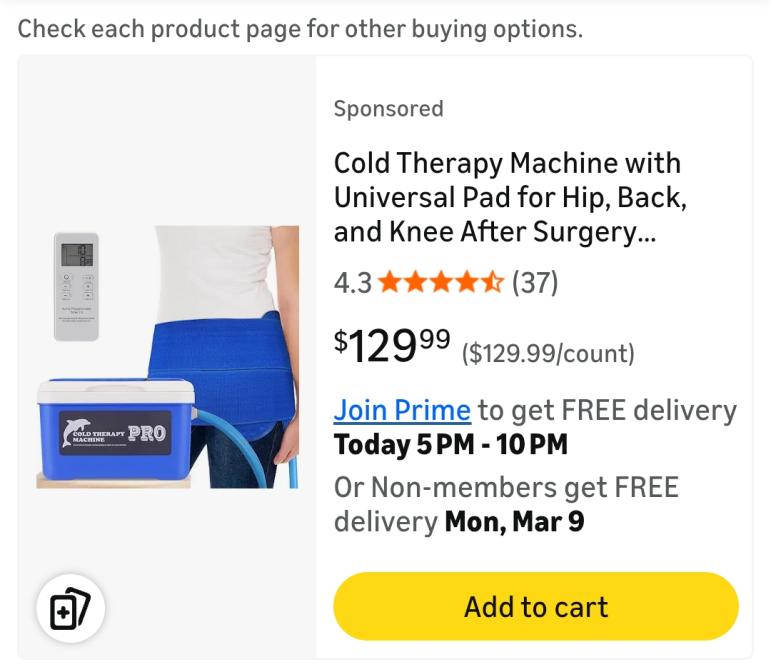The height and width of the screenshot is (667, 771).
Task: Click the 4.3 rating number
Action: pyautogui.click(x=353, y=283)
